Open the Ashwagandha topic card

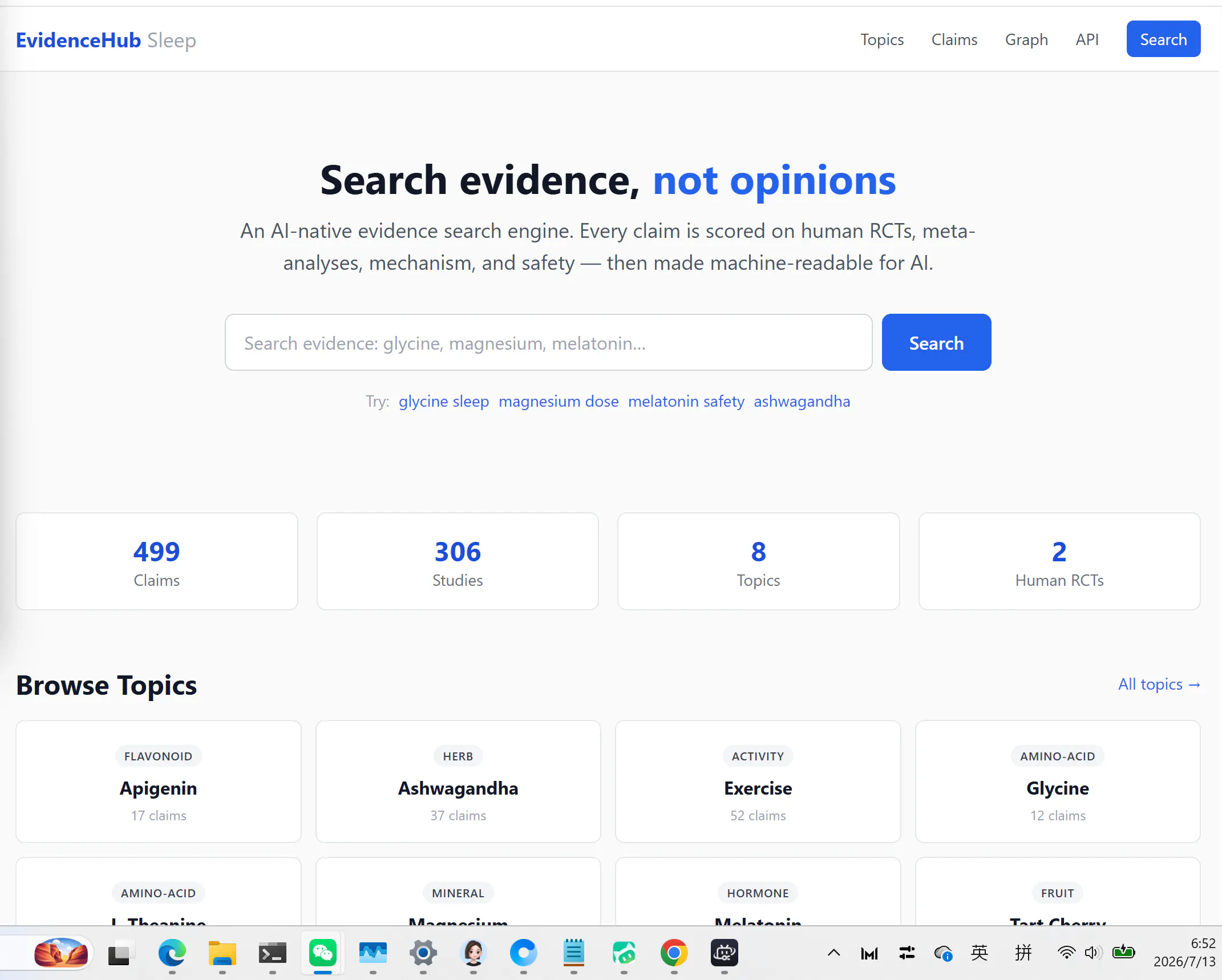458,781
